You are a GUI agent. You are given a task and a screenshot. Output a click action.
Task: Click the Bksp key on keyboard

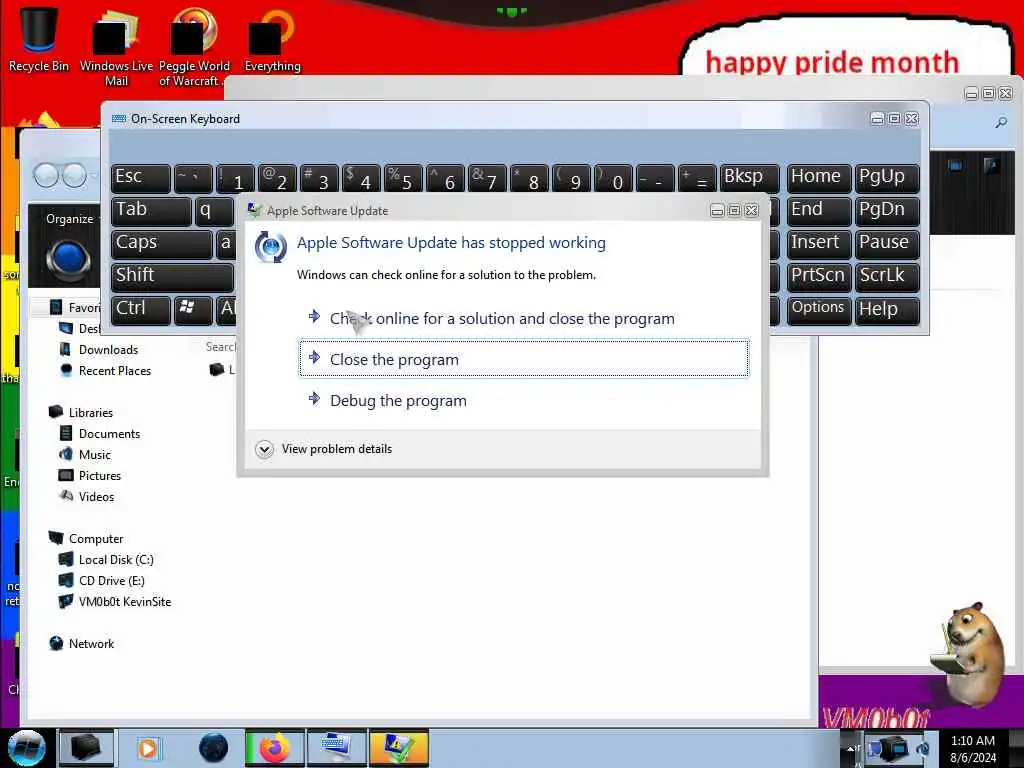(x=750, y=178)
